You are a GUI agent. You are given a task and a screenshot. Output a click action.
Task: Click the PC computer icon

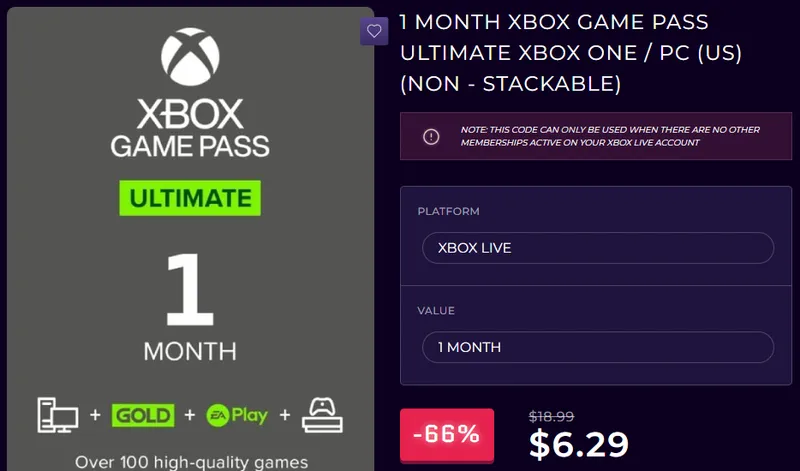[58, 415]
